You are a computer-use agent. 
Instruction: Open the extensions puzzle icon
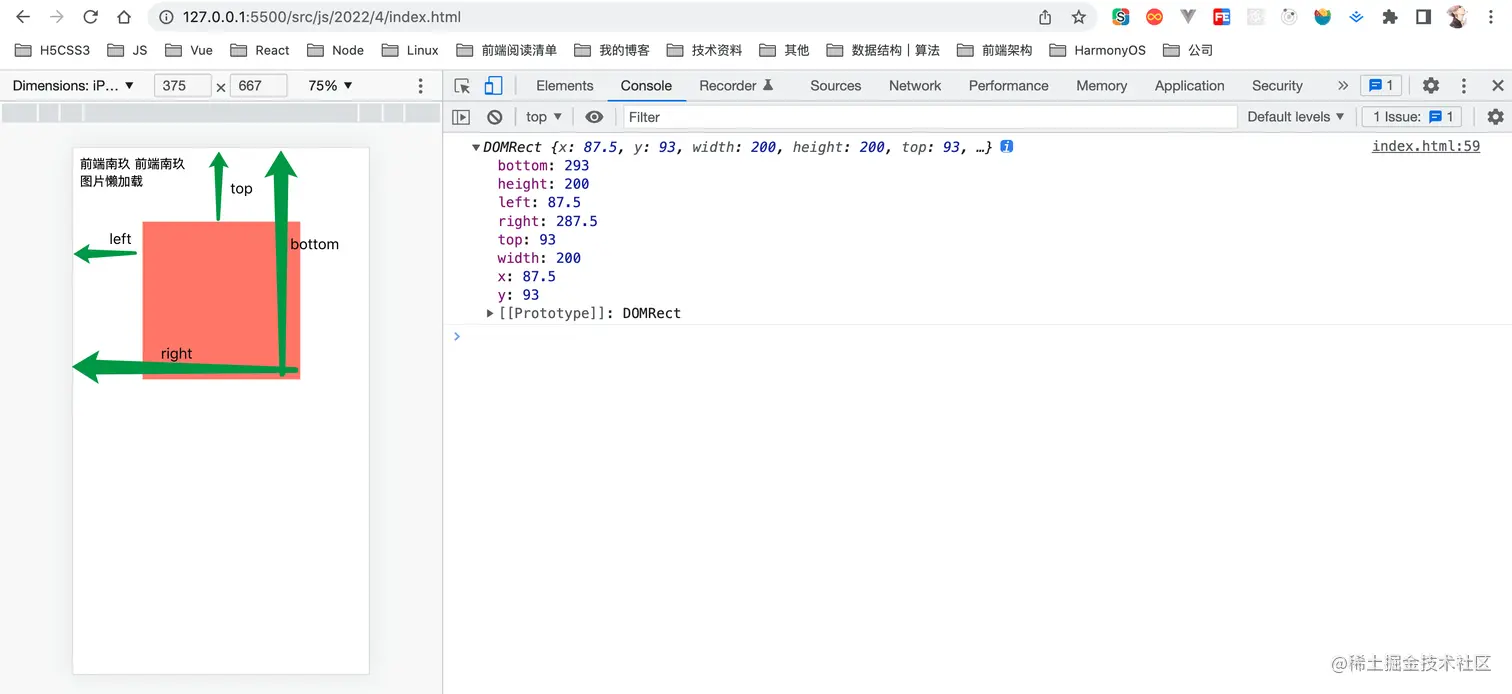pyautogui.click(x=1389, y=17)
